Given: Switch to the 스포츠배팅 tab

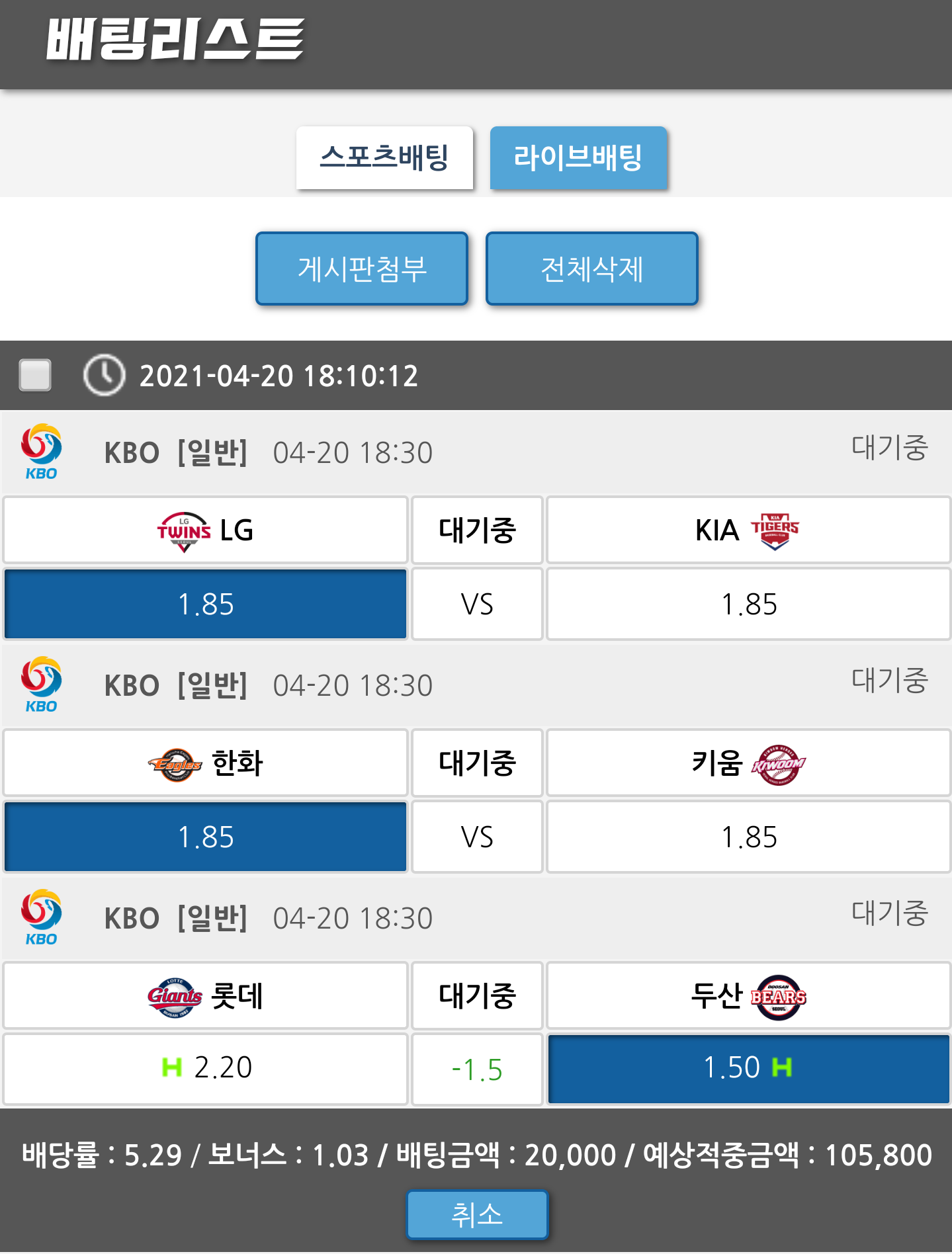Looking at the screenshot, I should pos(384,158).
